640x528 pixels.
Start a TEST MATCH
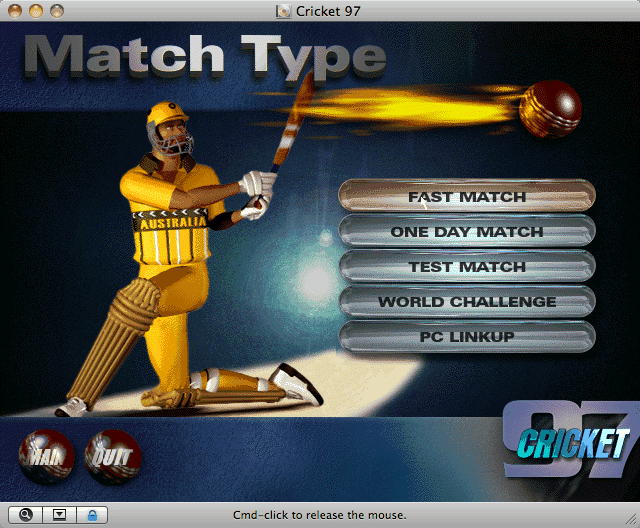coord(467,266)
